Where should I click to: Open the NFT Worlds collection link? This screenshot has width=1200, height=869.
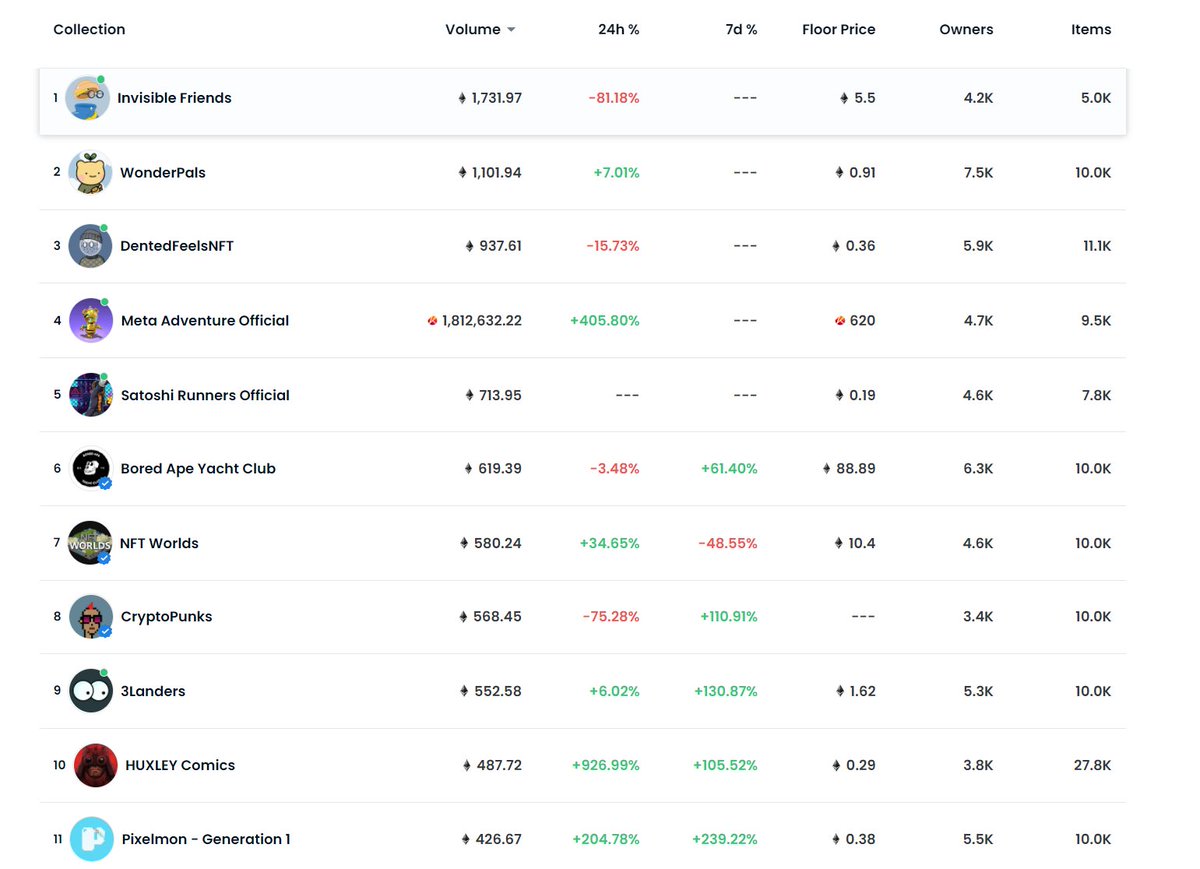tap(159, 543)
